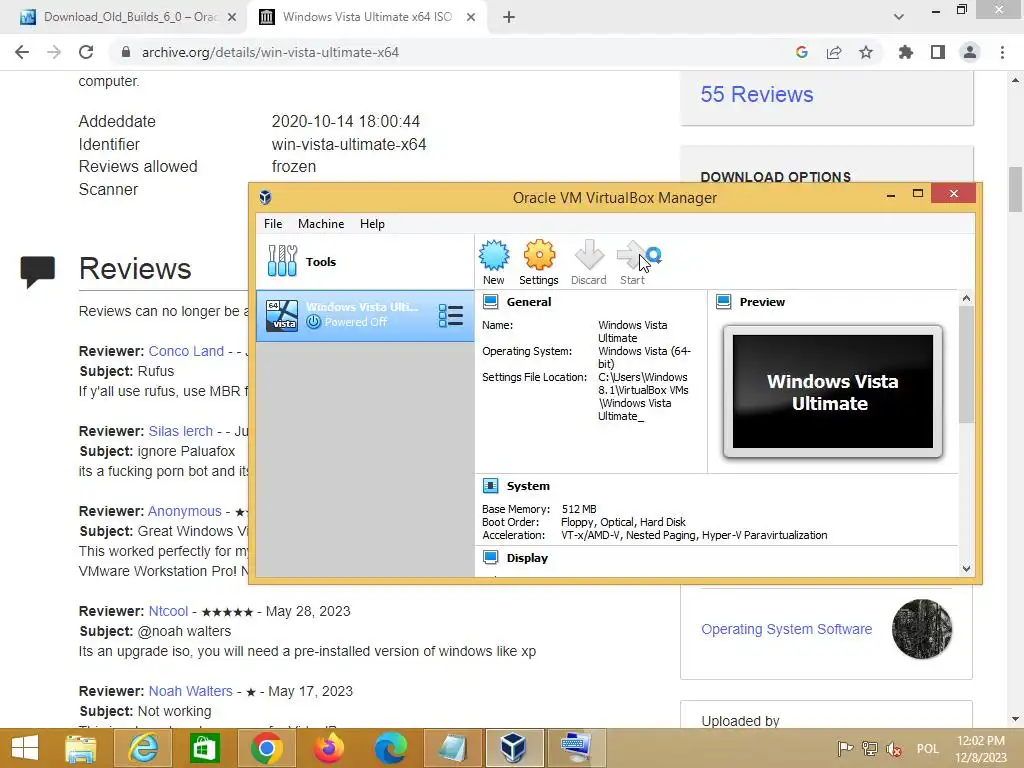Open Windows Store from taskbar
This screenshot has height=768, width=1024.
click(x=204, y=748)
